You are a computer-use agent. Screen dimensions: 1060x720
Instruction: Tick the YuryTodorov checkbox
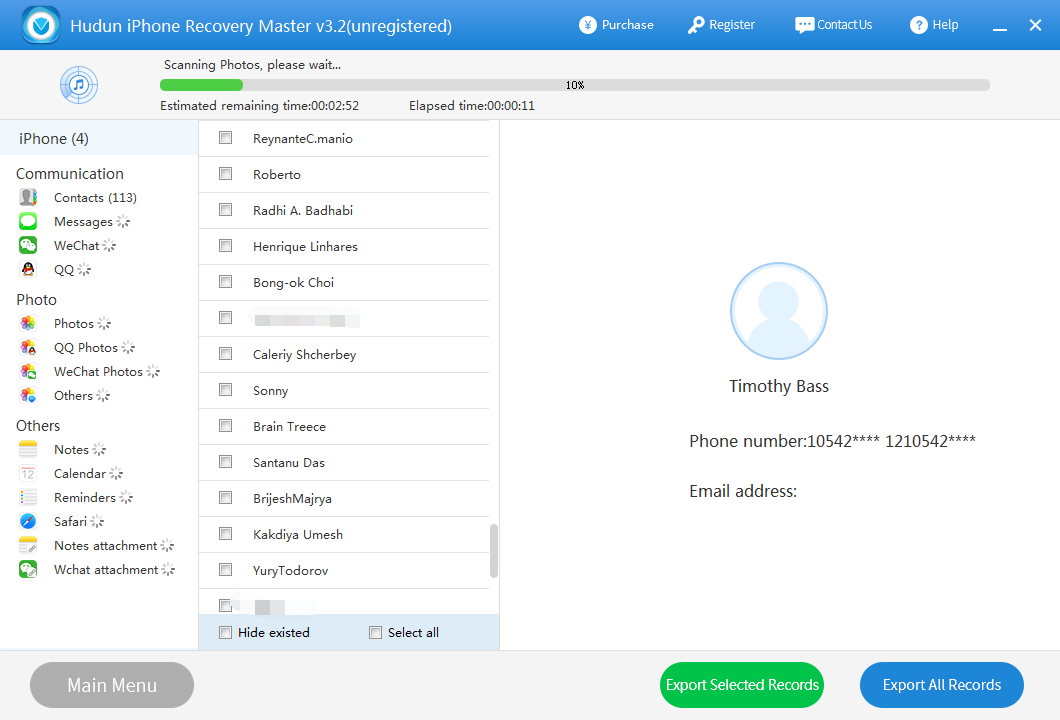[226, 570]
